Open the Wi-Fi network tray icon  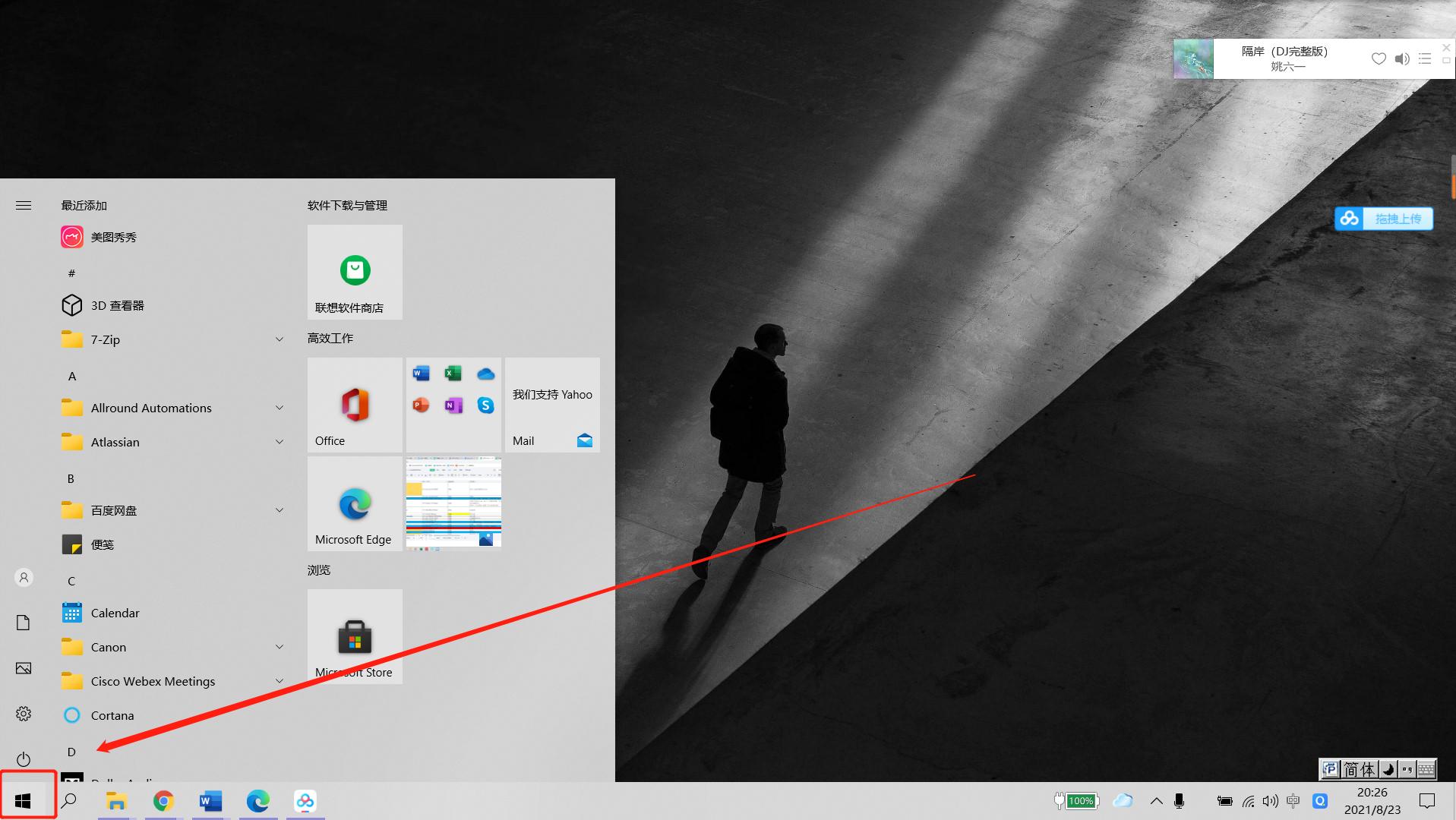pyautogui.click(x=1248, y=801)
